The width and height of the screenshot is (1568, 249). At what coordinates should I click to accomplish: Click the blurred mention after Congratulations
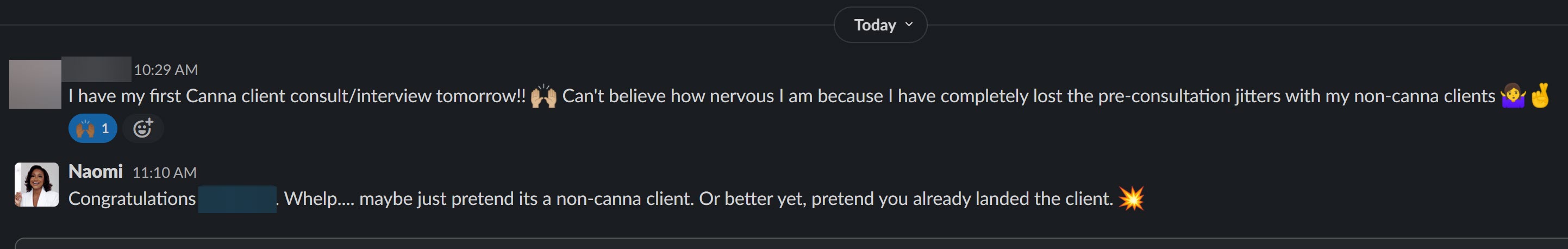[x=237, y=199]
